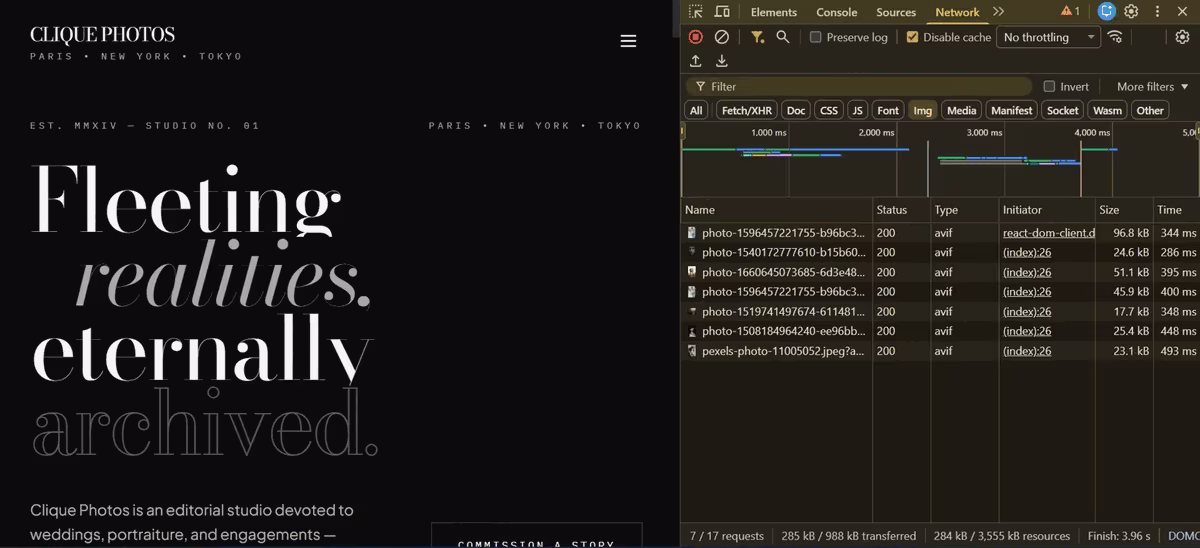The height and width of the screenshot is (548, 1200).
Task: Sort requests by Name column header
Action: coord(777,210)
